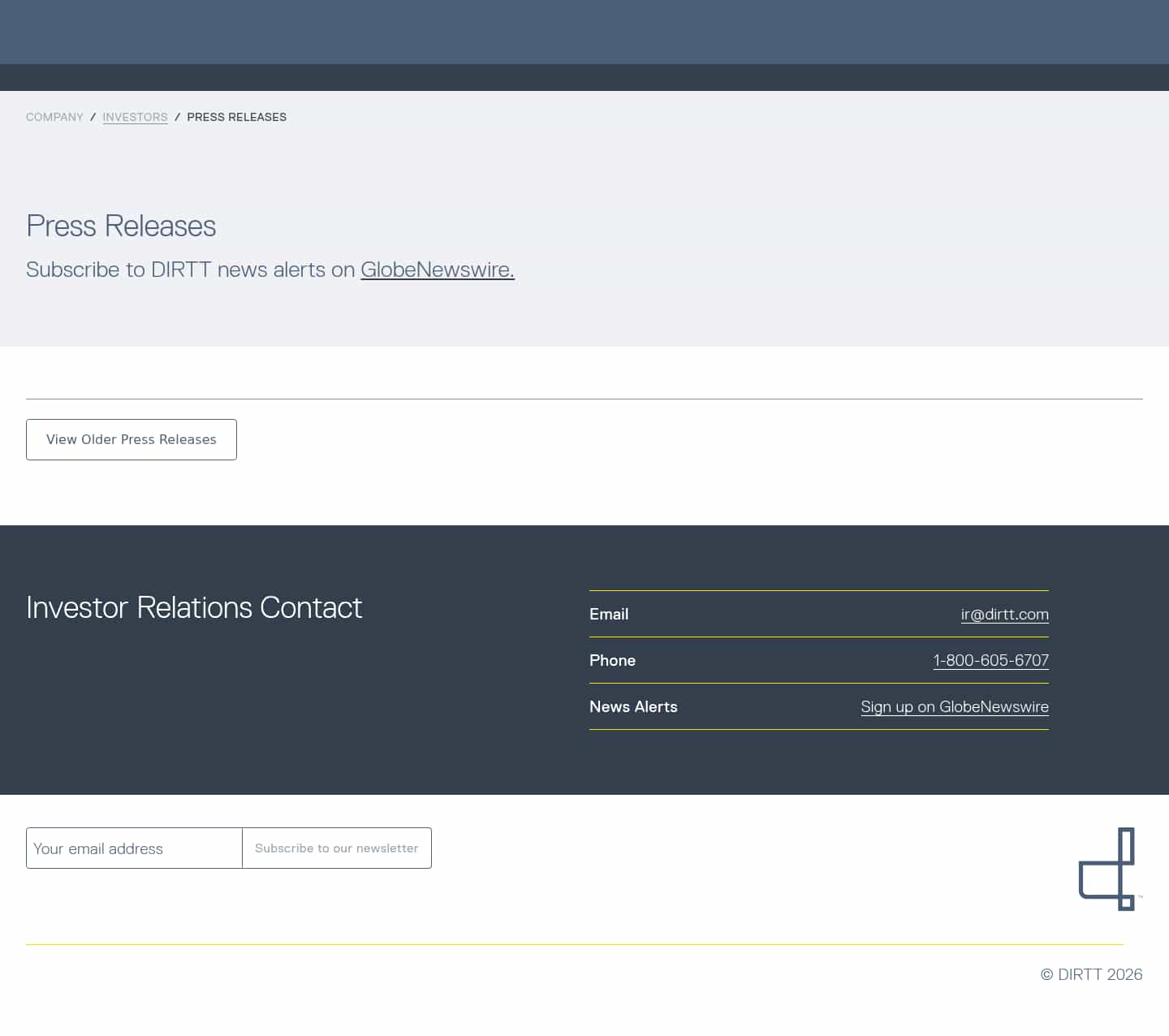Call the 1-800-605-6707 phone link

click(990, 661)
